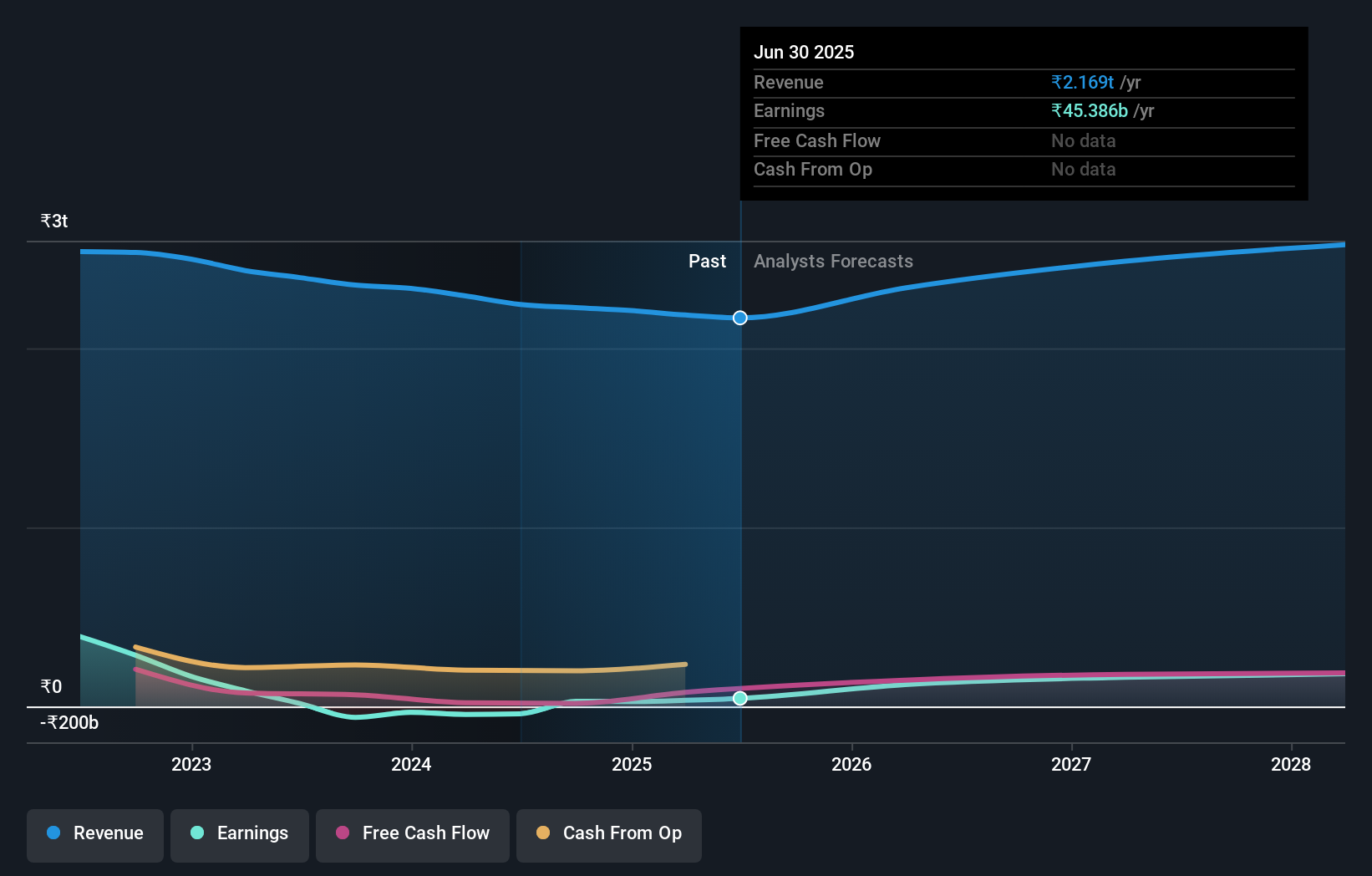Toggle the Earnings series visibility
The image size is (1372, 876).
click(x=239, y=835)
